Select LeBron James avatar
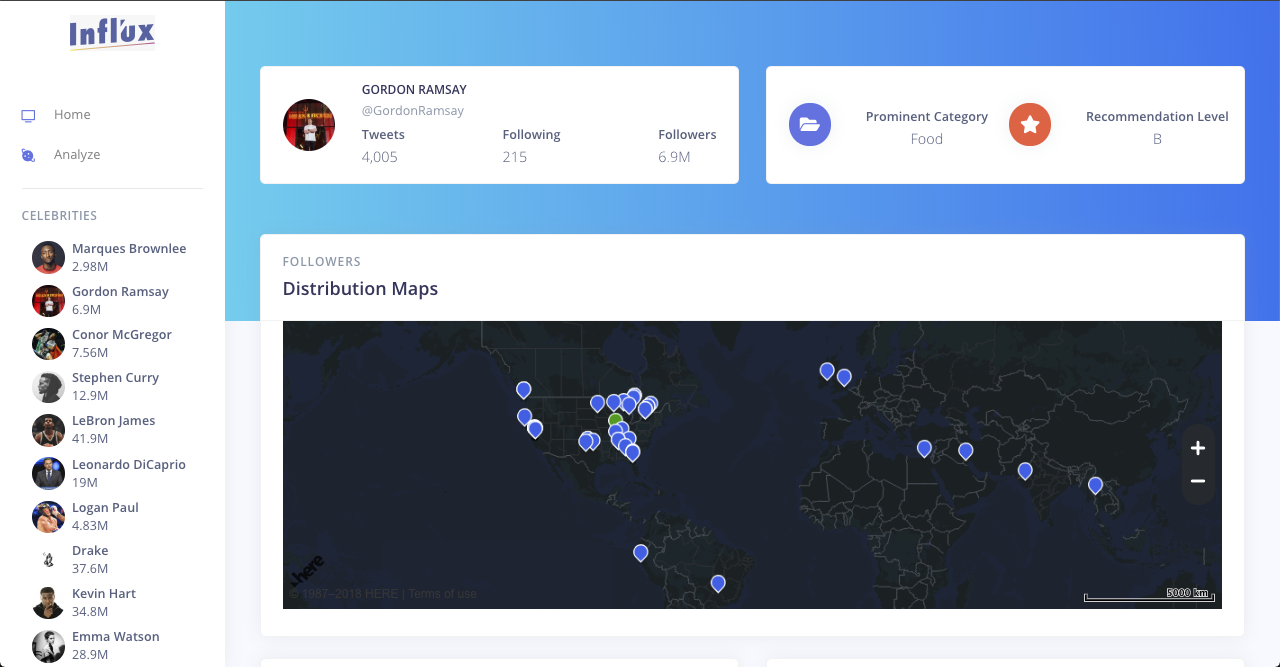 pyautogui.click(x=48, y=429)
